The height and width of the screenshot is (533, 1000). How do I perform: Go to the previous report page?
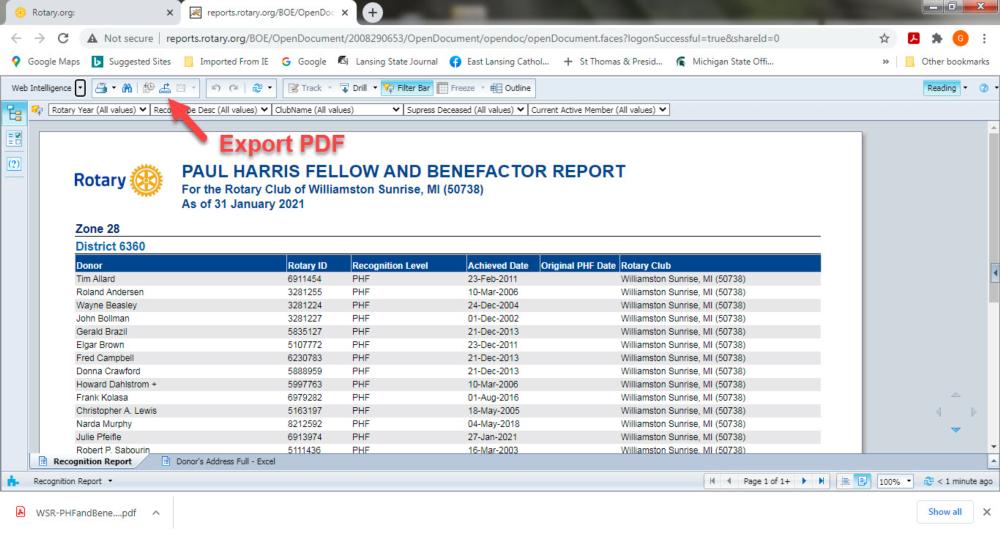point(729,481)
